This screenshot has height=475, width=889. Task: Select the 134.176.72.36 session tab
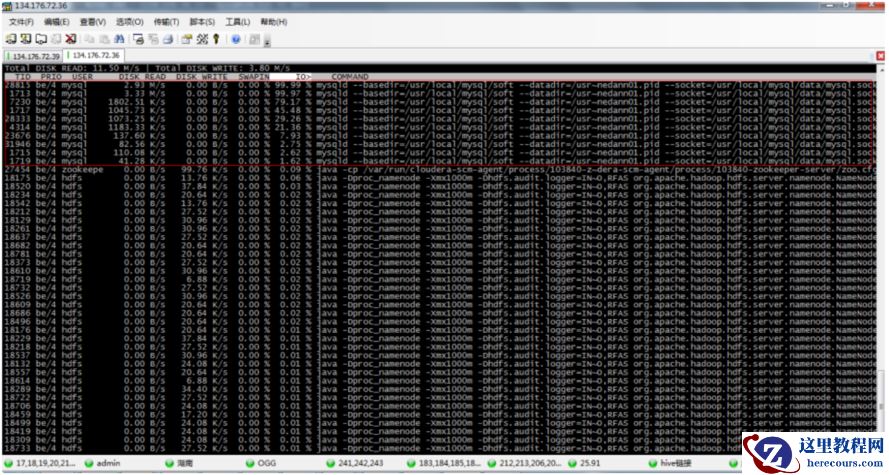point(96,56)
